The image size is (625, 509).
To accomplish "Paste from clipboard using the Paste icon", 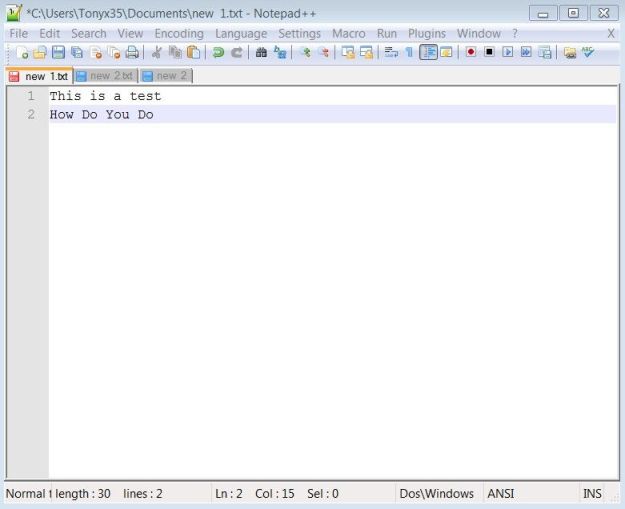I will pyautogui.click(x=193, y=52).
